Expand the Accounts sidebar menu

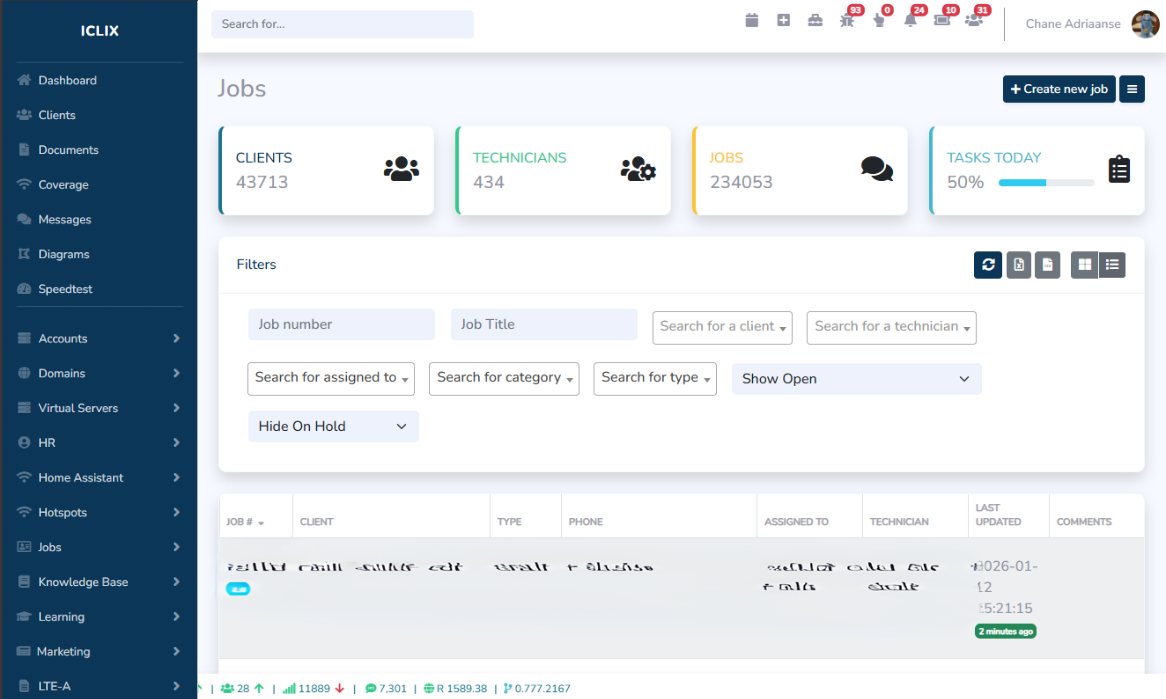(99, 339)
